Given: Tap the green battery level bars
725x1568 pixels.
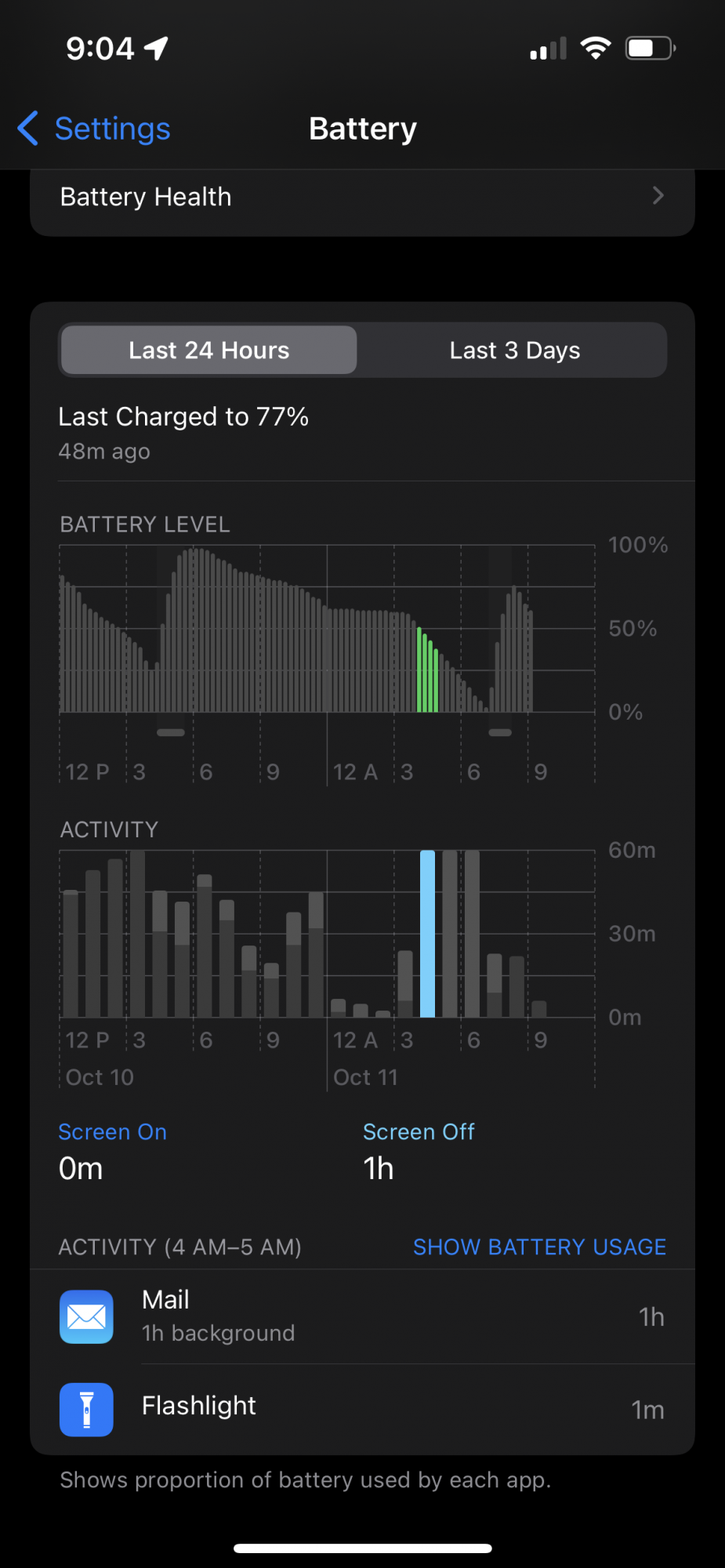Looking at the screenshot, I should pyautogui.click(x=427, y=670).
